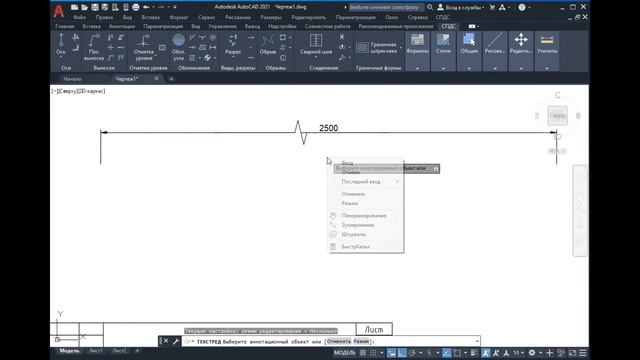Viewport: 640px width, 360px height.
Task: Expand the command line history arrow
Action: (x=477, y=341)
